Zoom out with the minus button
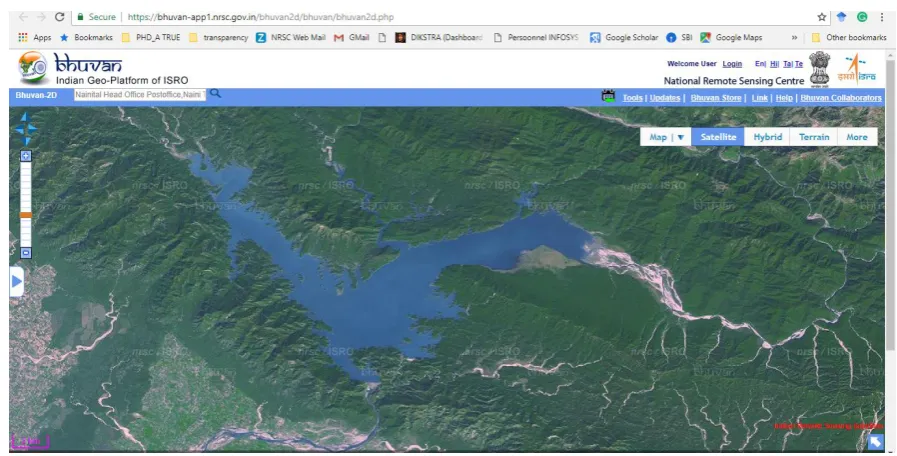Image resolution: width=897 pixels, height=456 pixels. coord(26,252)
